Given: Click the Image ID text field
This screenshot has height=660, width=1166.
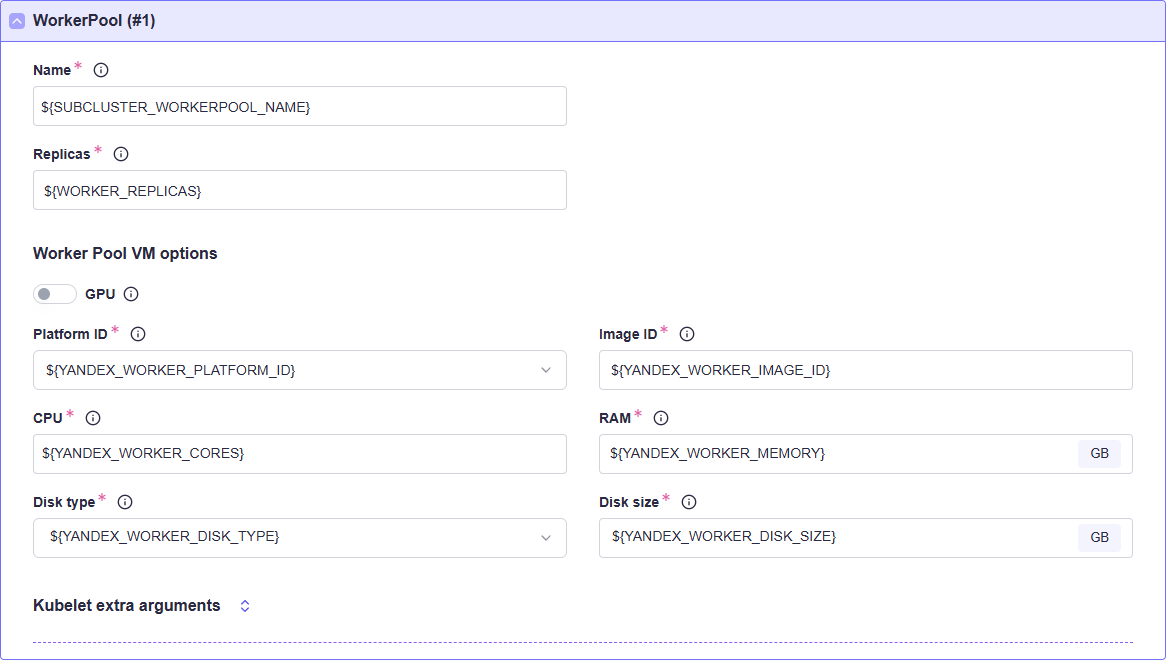Looking at the screenshot, I should [865, 370].
